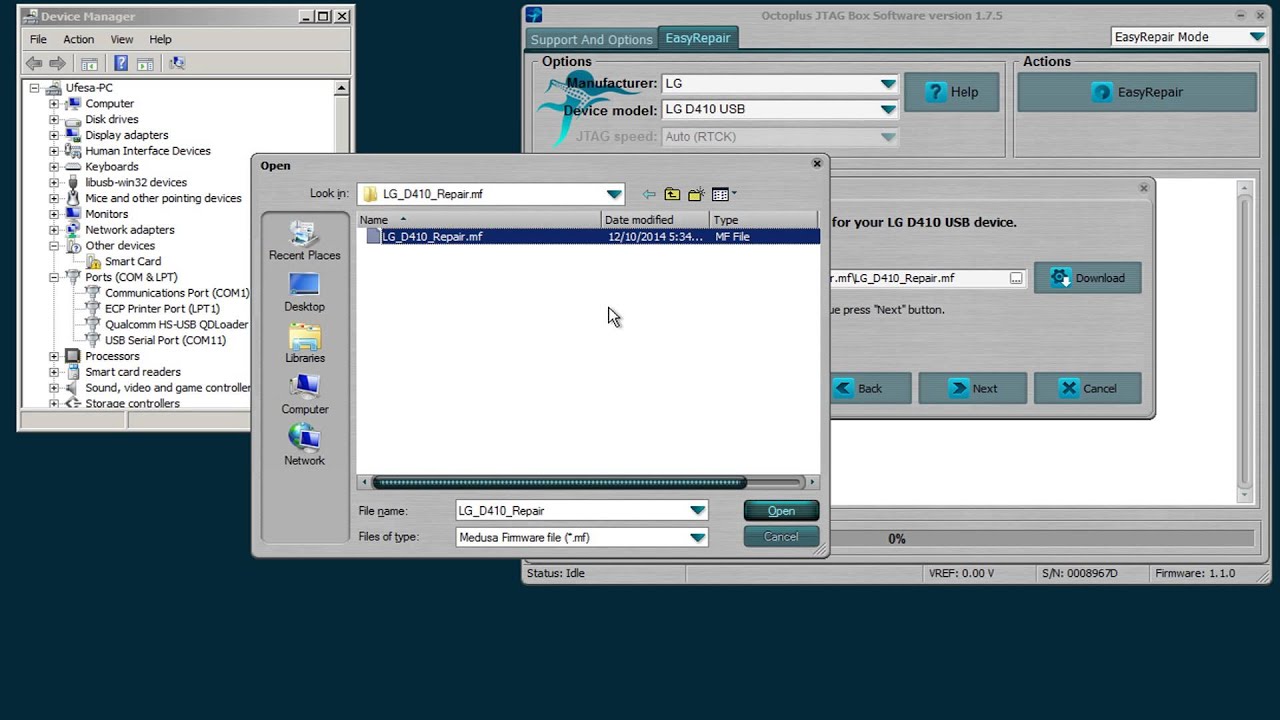The height and width of the screenshot is (720, 1280).
Task: Open Libraries in the places bar
Action: point(304,343)
